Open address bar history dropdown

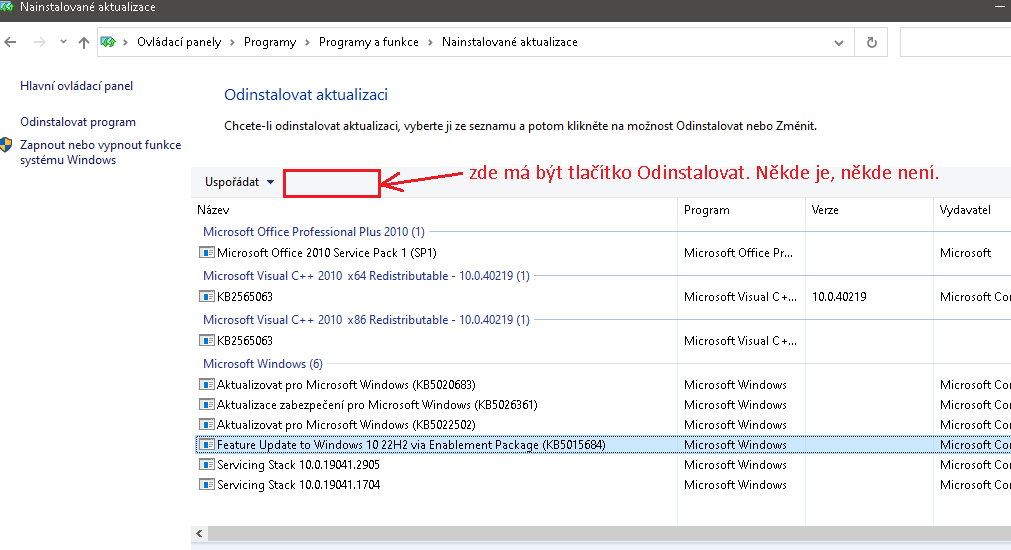coord(838,43)
